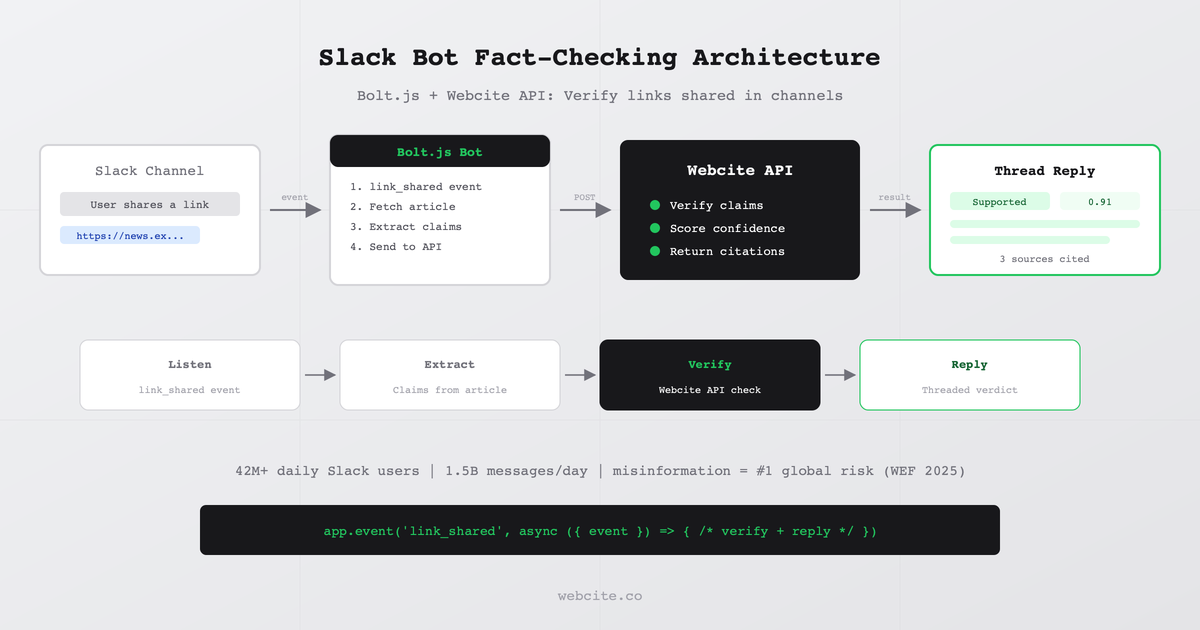Click the 'User shares a link' message
Viewport: 1200px width, 630px height.
coord(150,204)
